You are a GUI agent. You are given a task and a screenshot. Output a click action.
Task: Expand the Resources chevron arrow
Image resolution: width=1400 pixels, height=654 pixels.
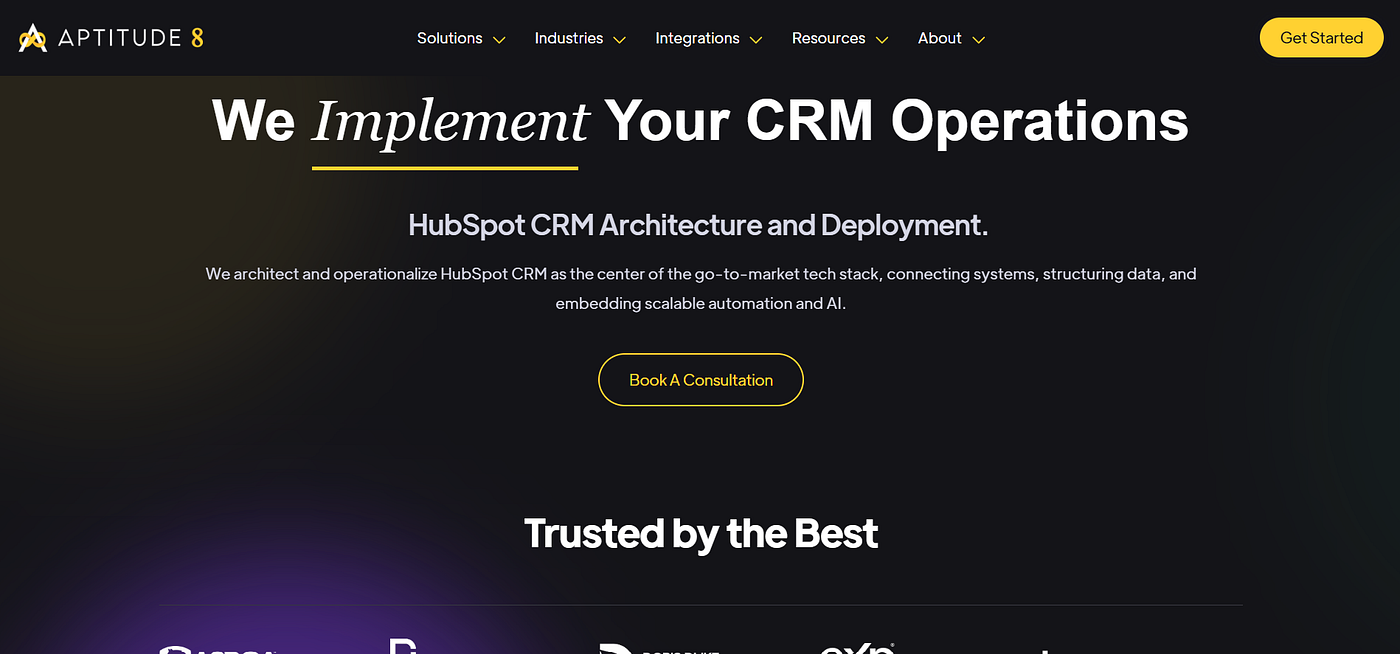[x=882, y=40]
